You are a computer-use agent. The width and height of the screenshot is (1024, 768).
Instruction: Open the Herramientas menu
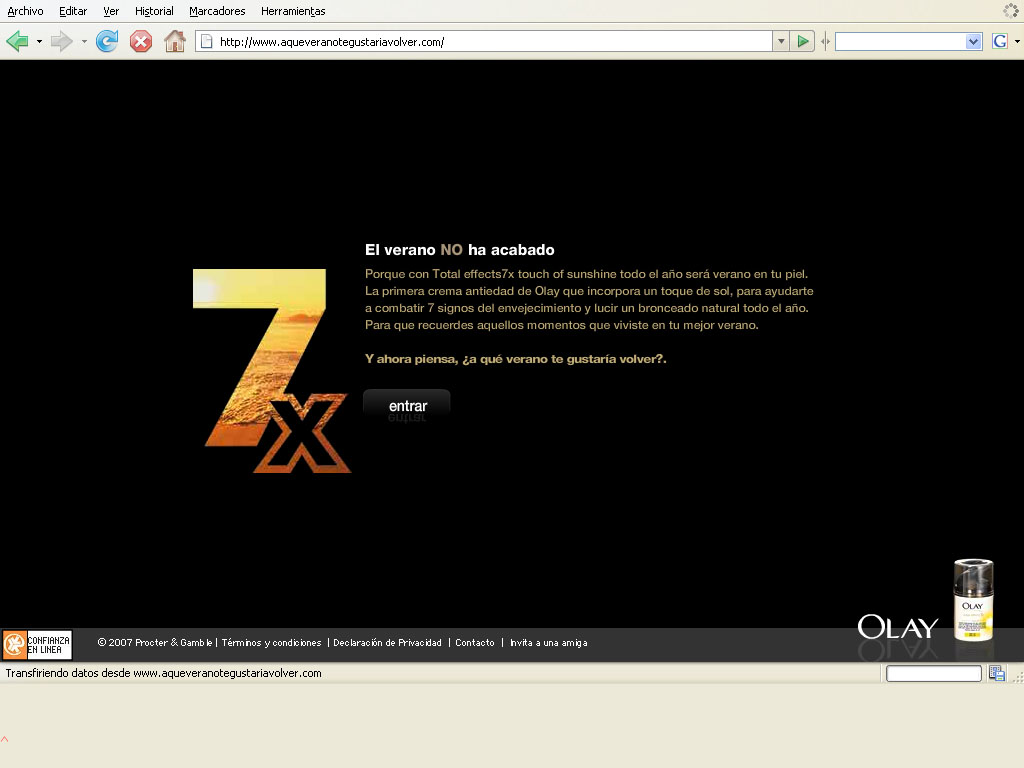point(293,11)
